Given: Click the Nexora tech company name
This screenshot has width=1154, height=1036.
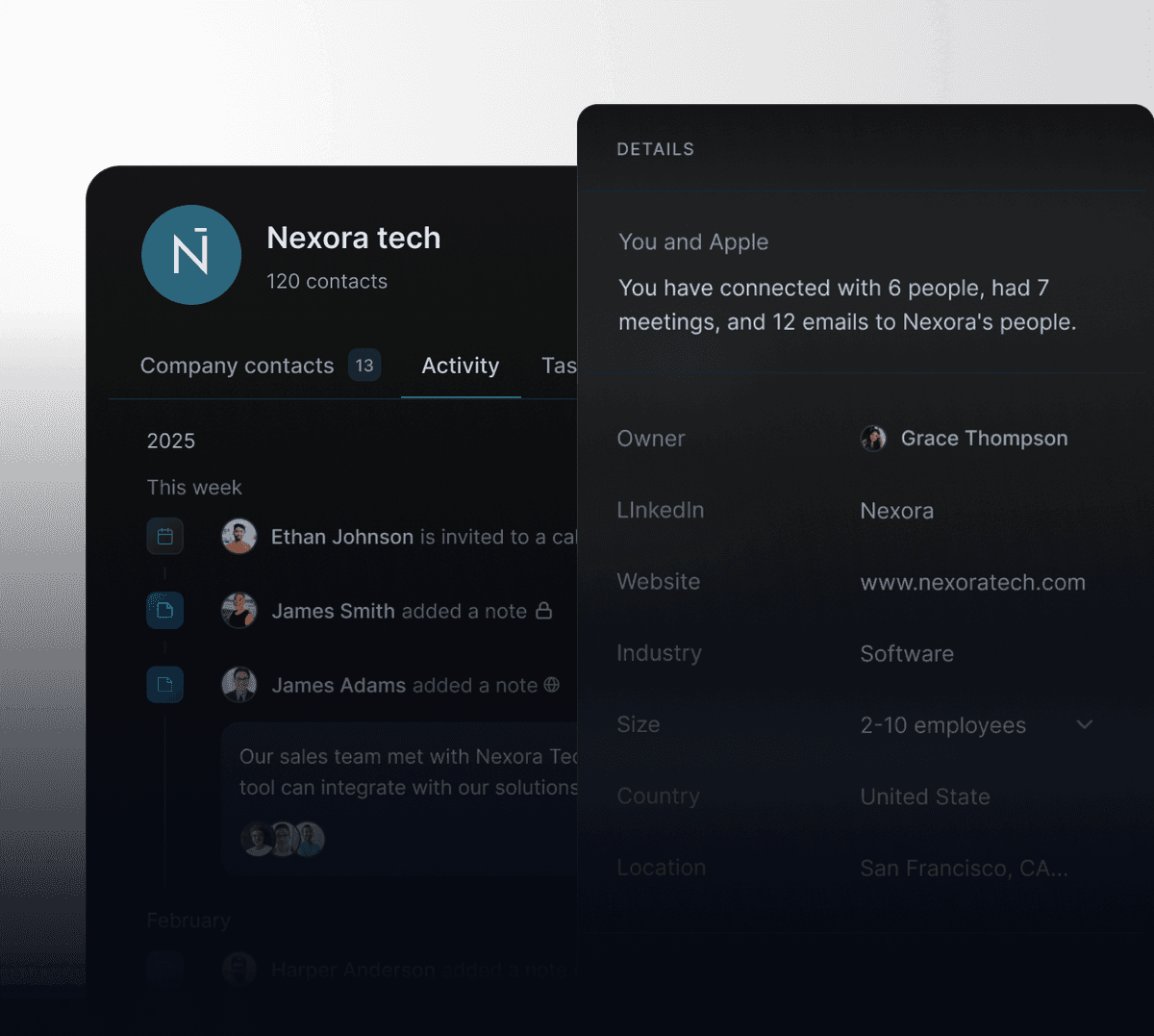Looking at the screenshot, I should [354, 238].
